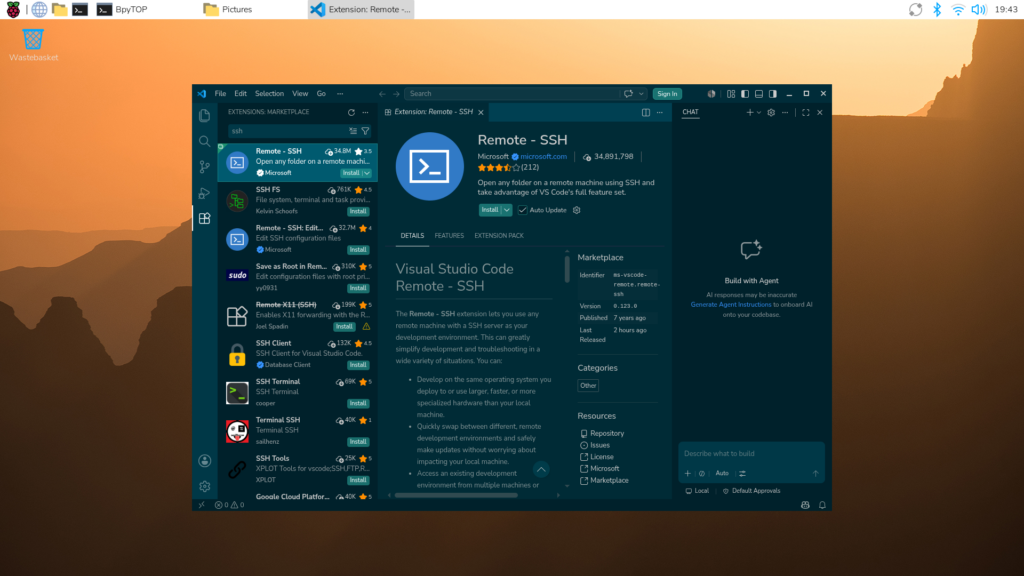Open the Search view in activity bar
The height and width of the screenshot is (576, 1024).
click(x=204, y=141)
